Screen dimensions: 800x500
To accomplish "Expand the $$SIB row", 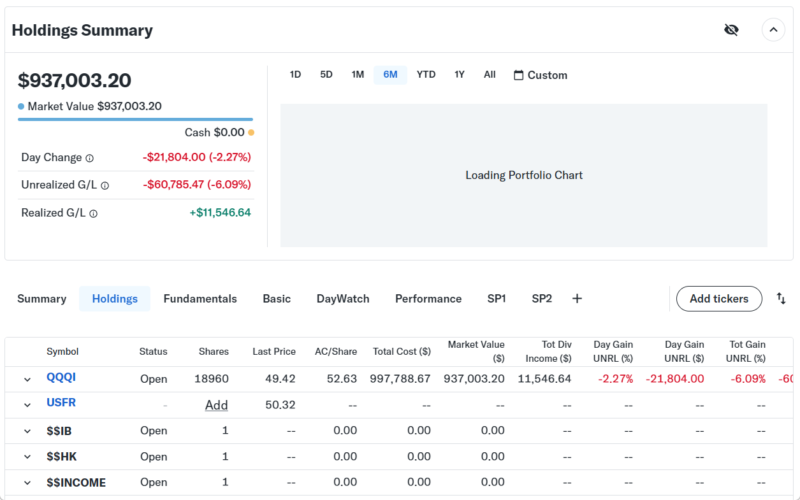I will [x=27, y=431].
